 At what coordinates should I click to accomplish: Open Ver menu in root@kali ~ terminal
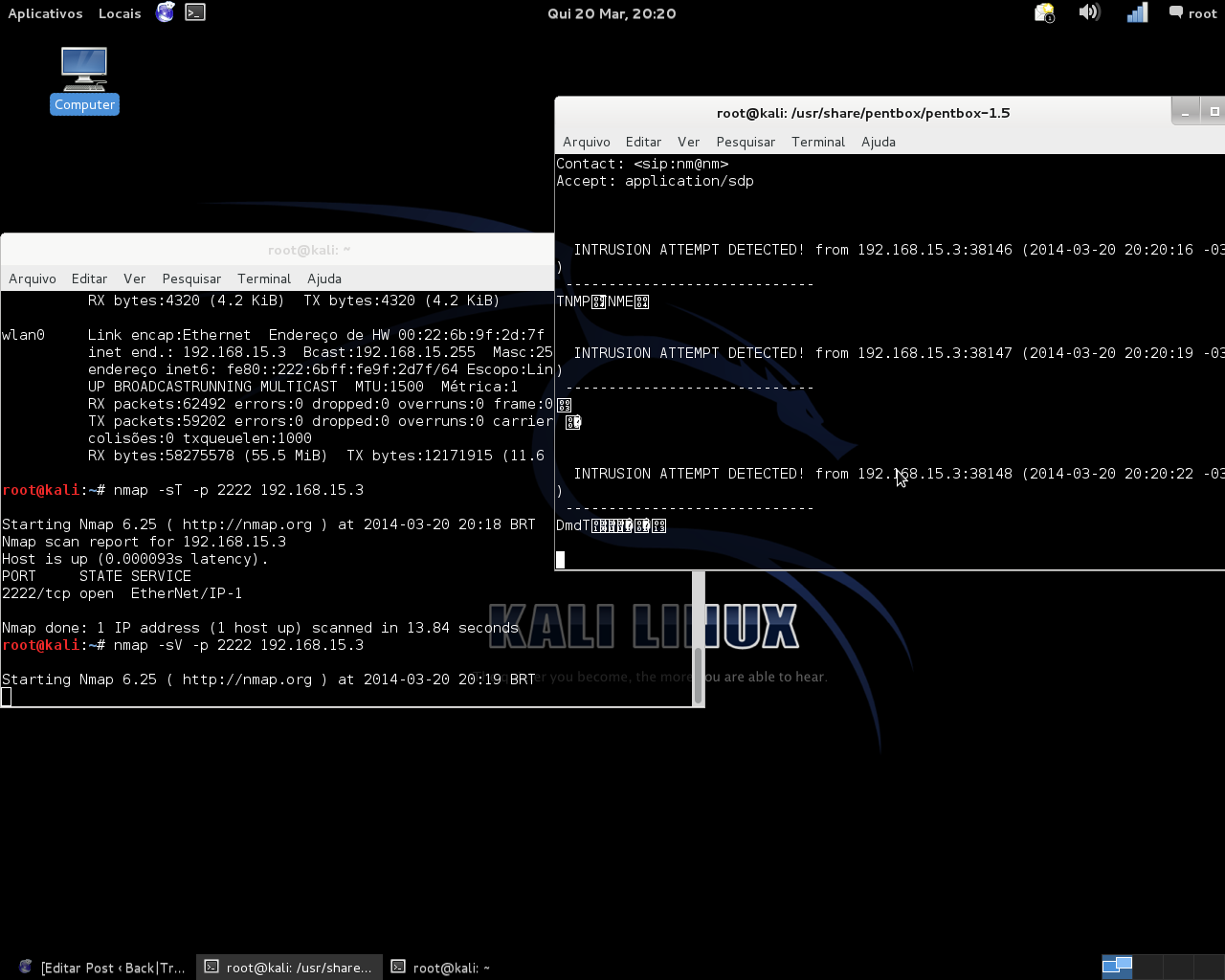click(x=134, y=278)
